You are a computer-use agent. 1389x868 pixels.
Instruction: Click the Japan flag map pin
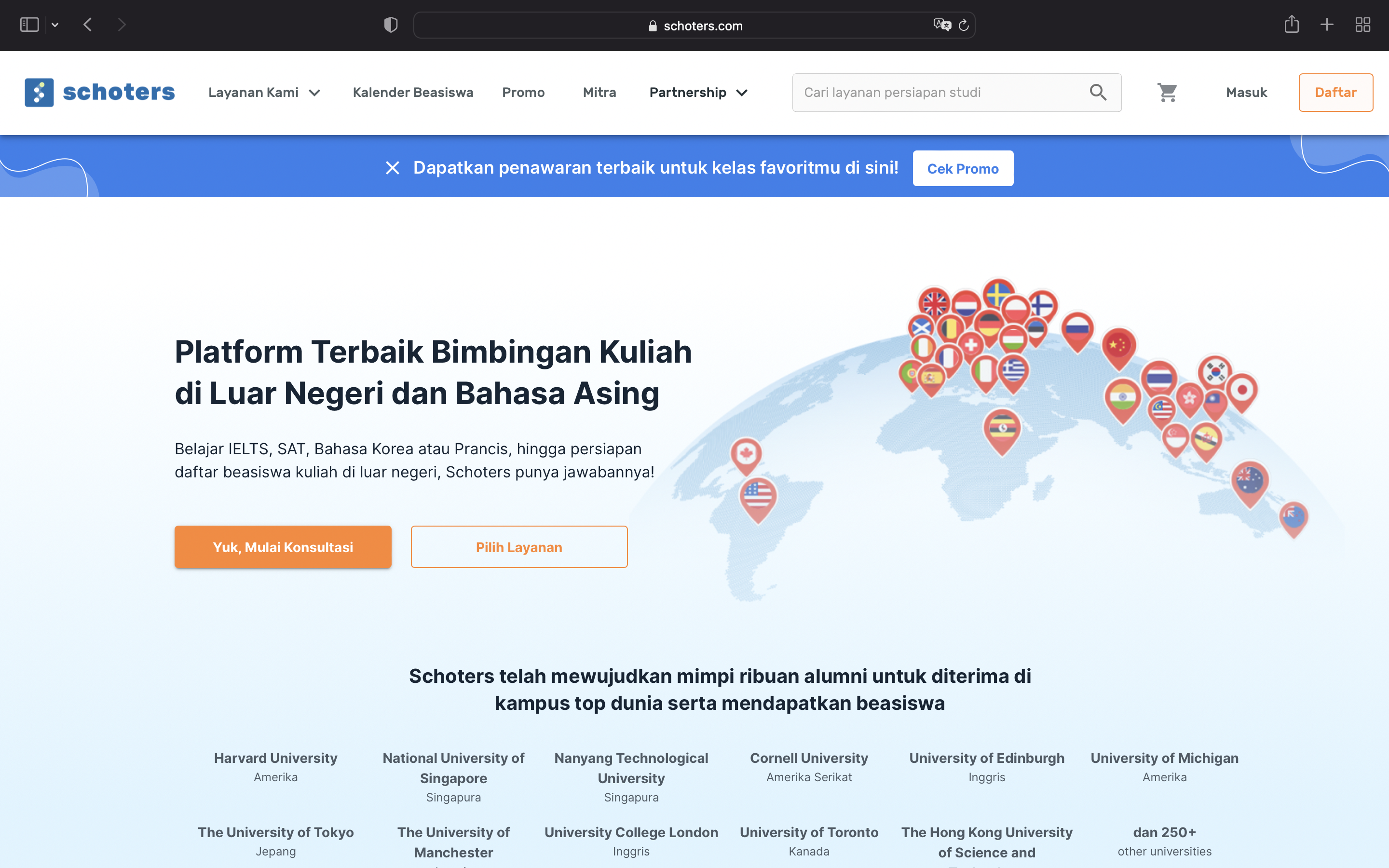click(1242, 392)
